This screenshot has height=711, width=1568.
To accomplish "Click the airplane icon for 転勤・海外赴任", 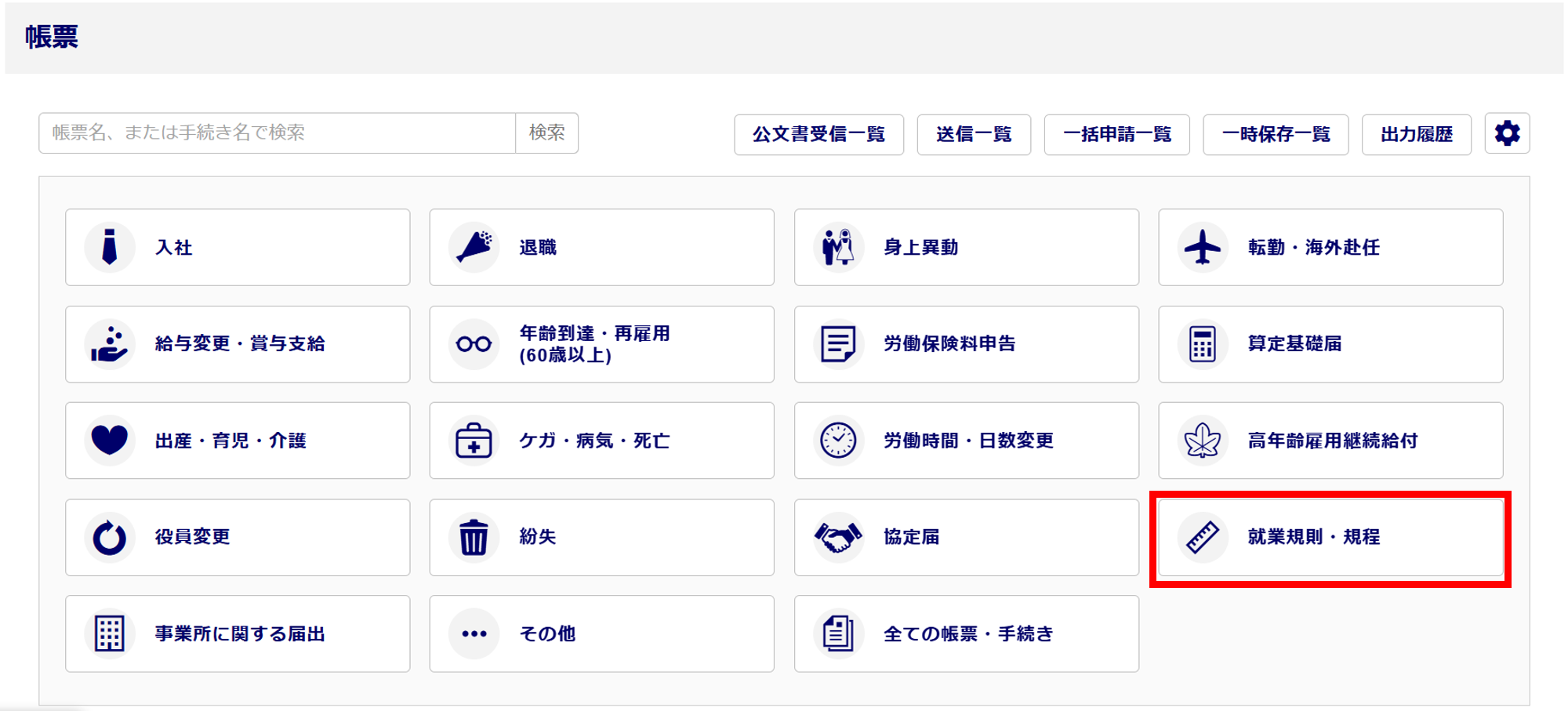I will [1203, 247].
